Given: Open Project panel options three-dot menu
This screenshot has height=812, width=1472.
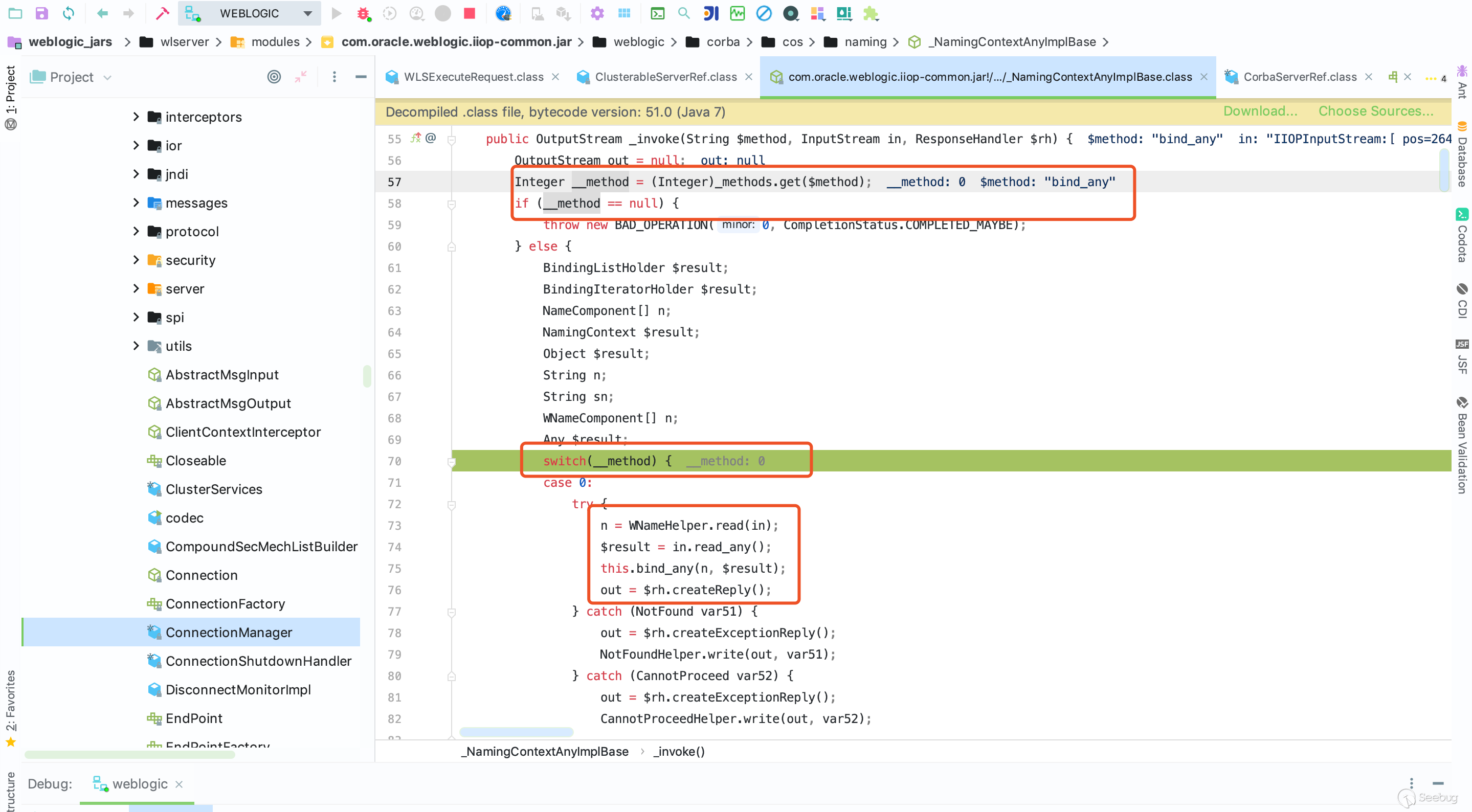Looking at the screenshot, I should [334, 77].
